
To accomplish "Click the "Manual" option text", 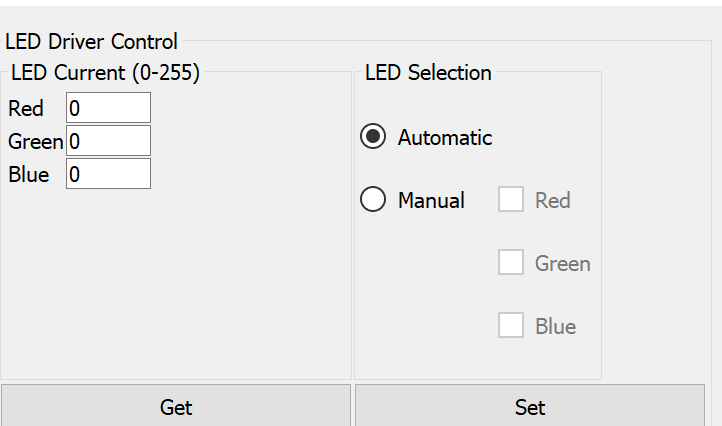I will point(431,200).
